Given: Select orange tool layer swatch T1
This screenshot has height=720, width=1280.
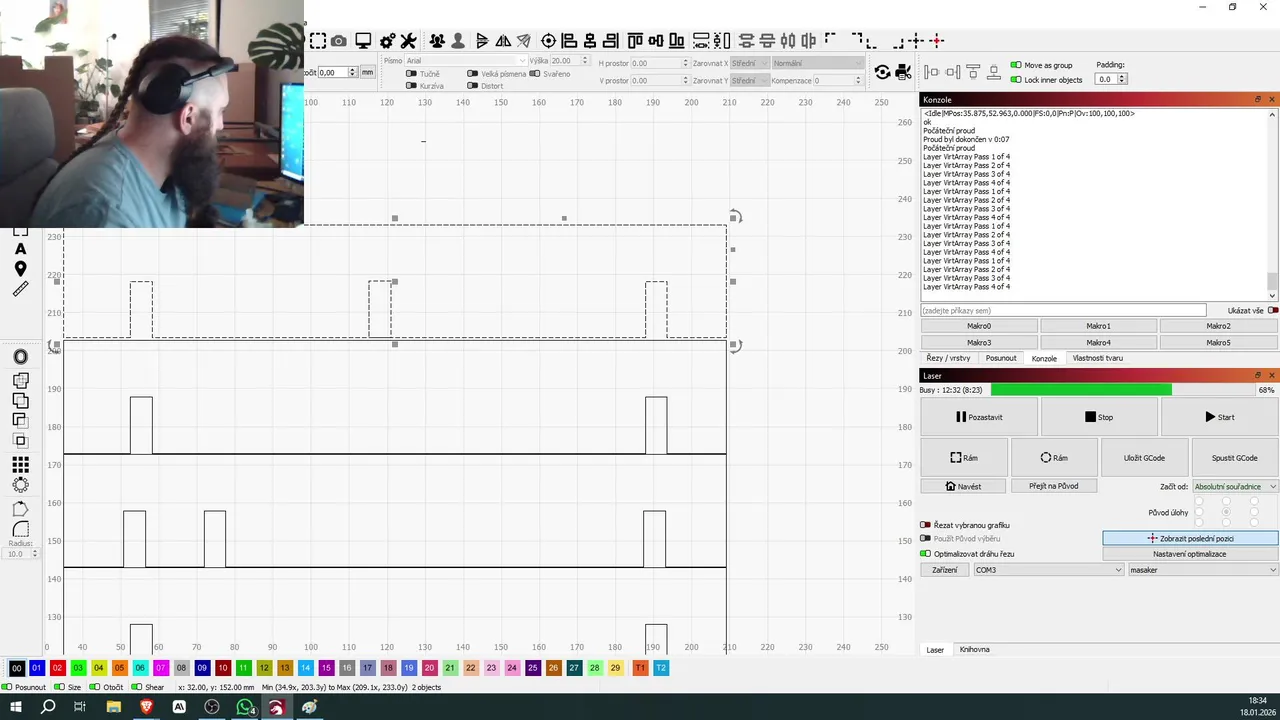Looking at the screenshot, I should 640,668.
